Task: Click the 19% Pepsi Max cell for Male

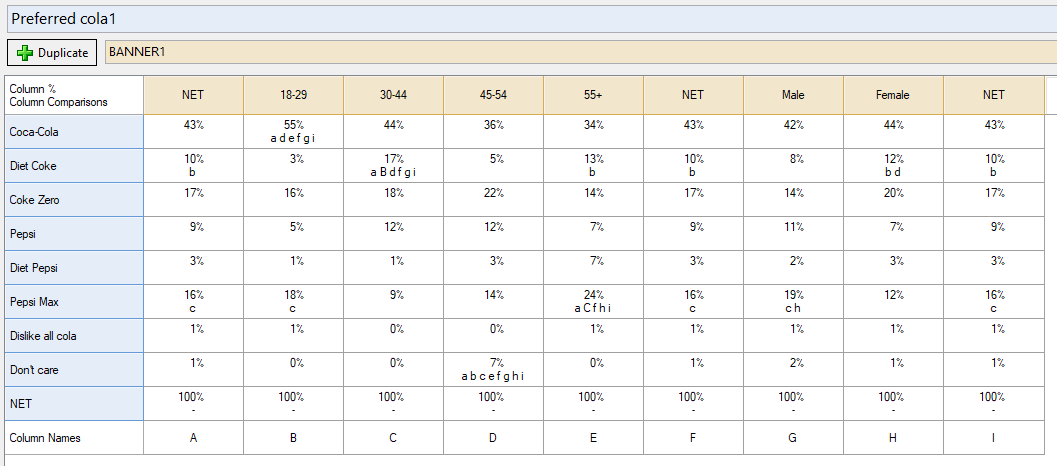Action: coord(793,301)
